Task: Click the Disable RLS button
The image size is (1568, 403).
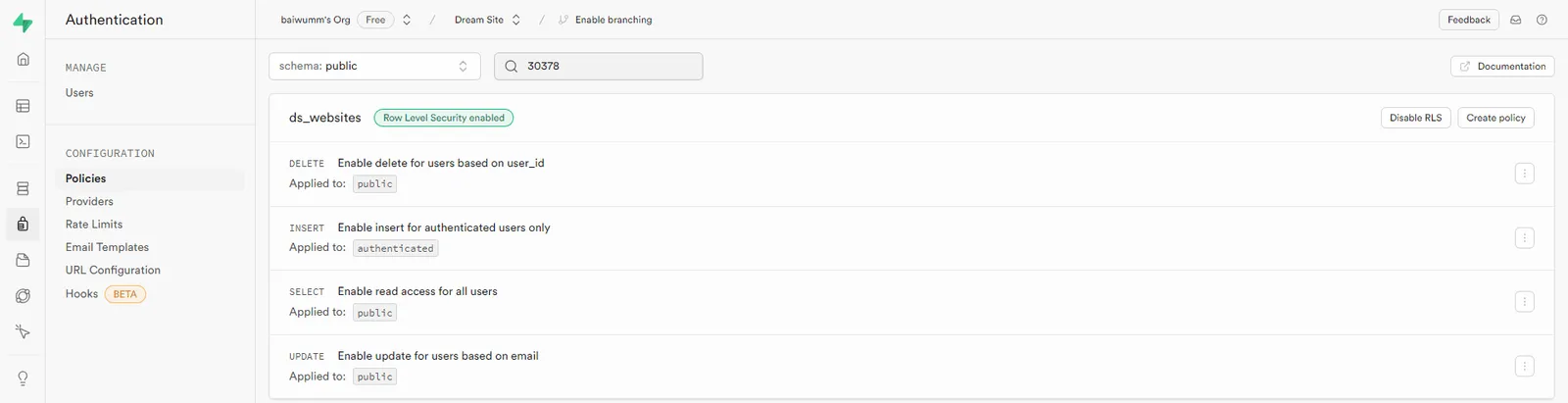Action: click(x=1415, y=118)
